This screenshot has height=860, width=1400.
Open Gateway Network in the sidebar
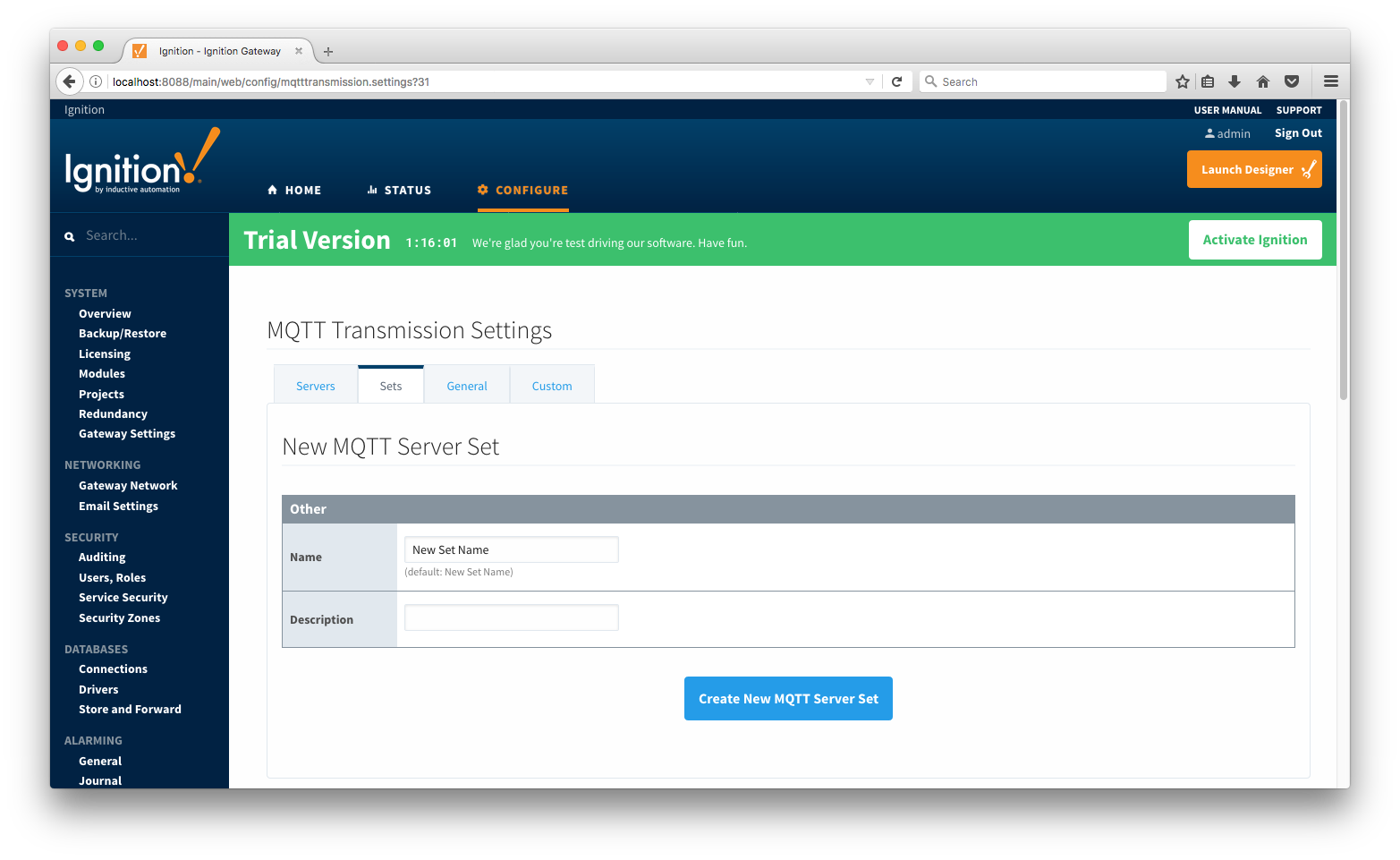[128, 485]
